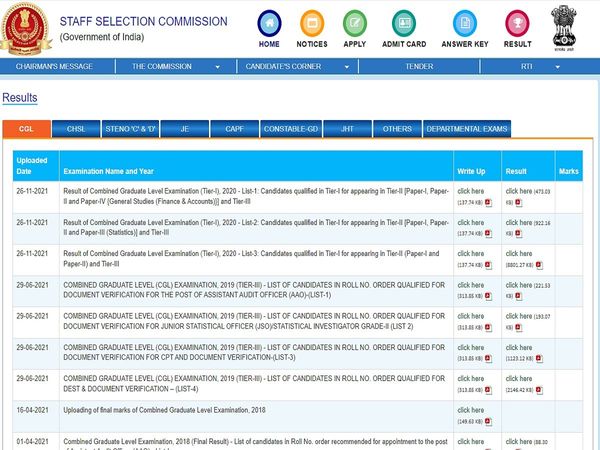Click Result 'click here' for CPT List-3 row
The width and height of the screenshot is (600, 450).
[519, 347]
